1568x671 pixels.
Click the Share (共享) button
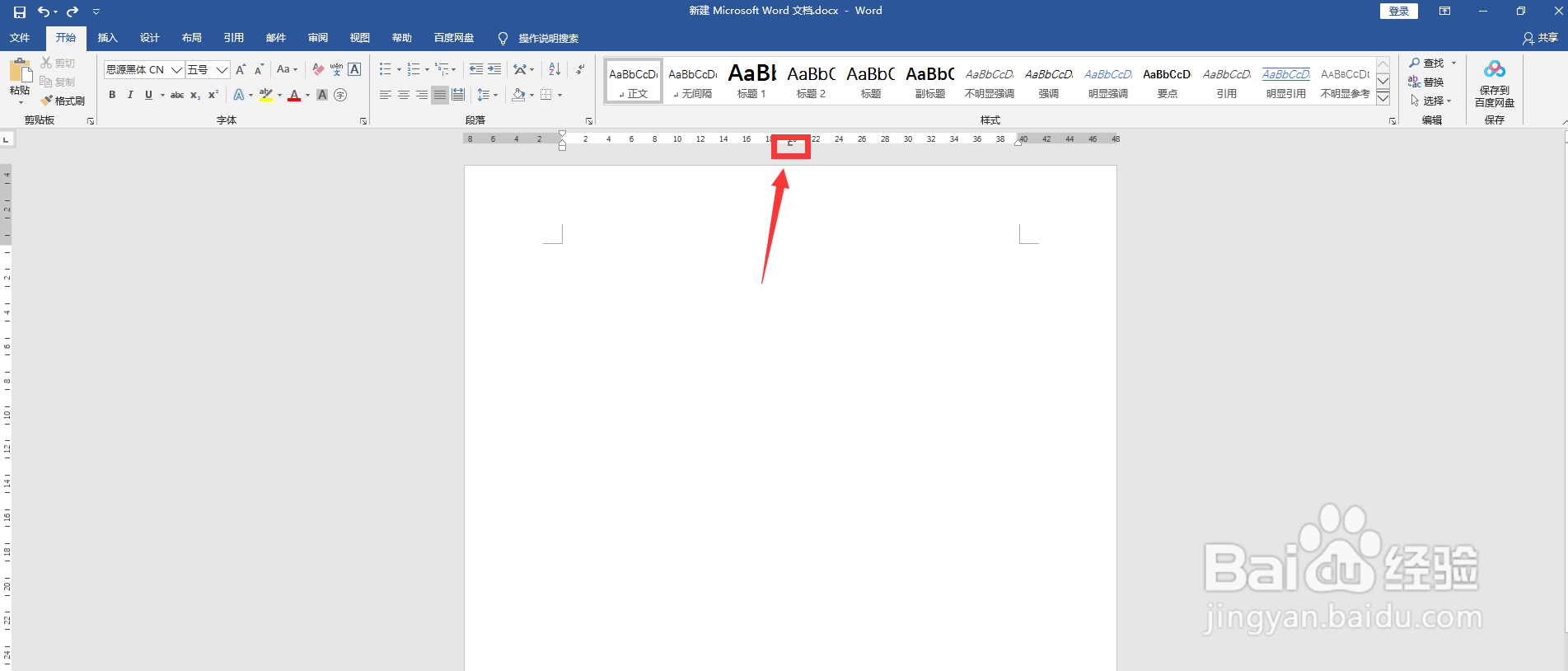click(x=1540, y=38)
